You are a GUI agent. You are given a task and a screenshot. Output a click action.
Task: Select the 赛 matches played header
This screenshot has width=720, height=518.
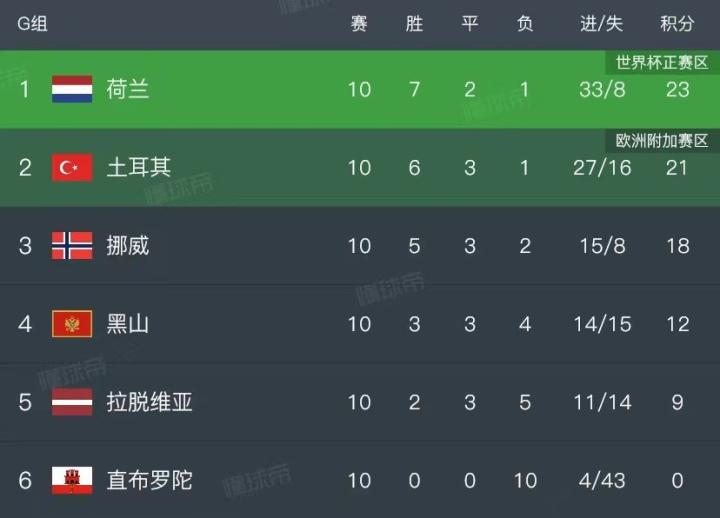click(x=359, y=24)
